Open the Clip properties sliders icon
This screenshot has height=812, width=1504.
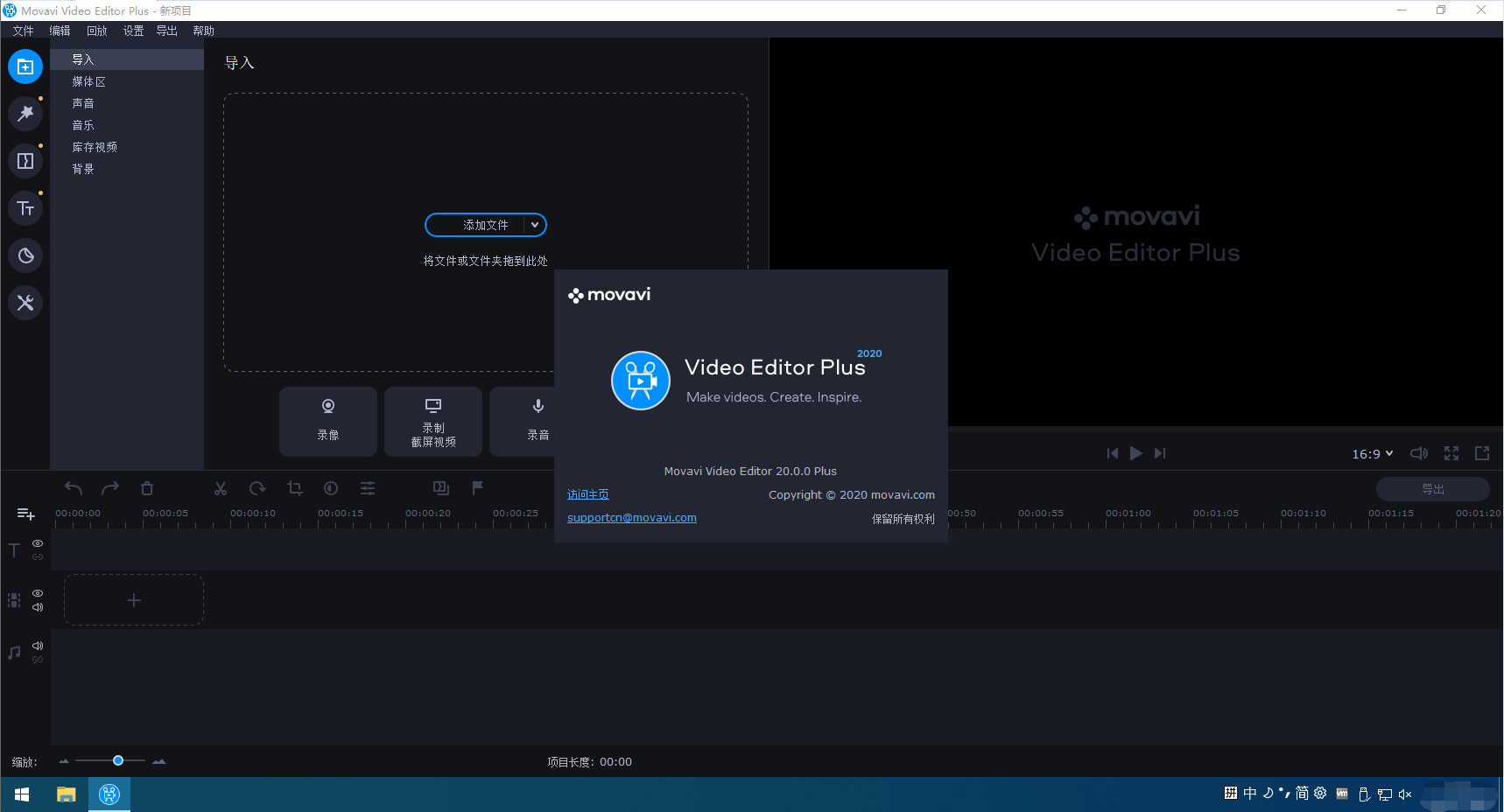pyautogui.click(x=368, y=488)
